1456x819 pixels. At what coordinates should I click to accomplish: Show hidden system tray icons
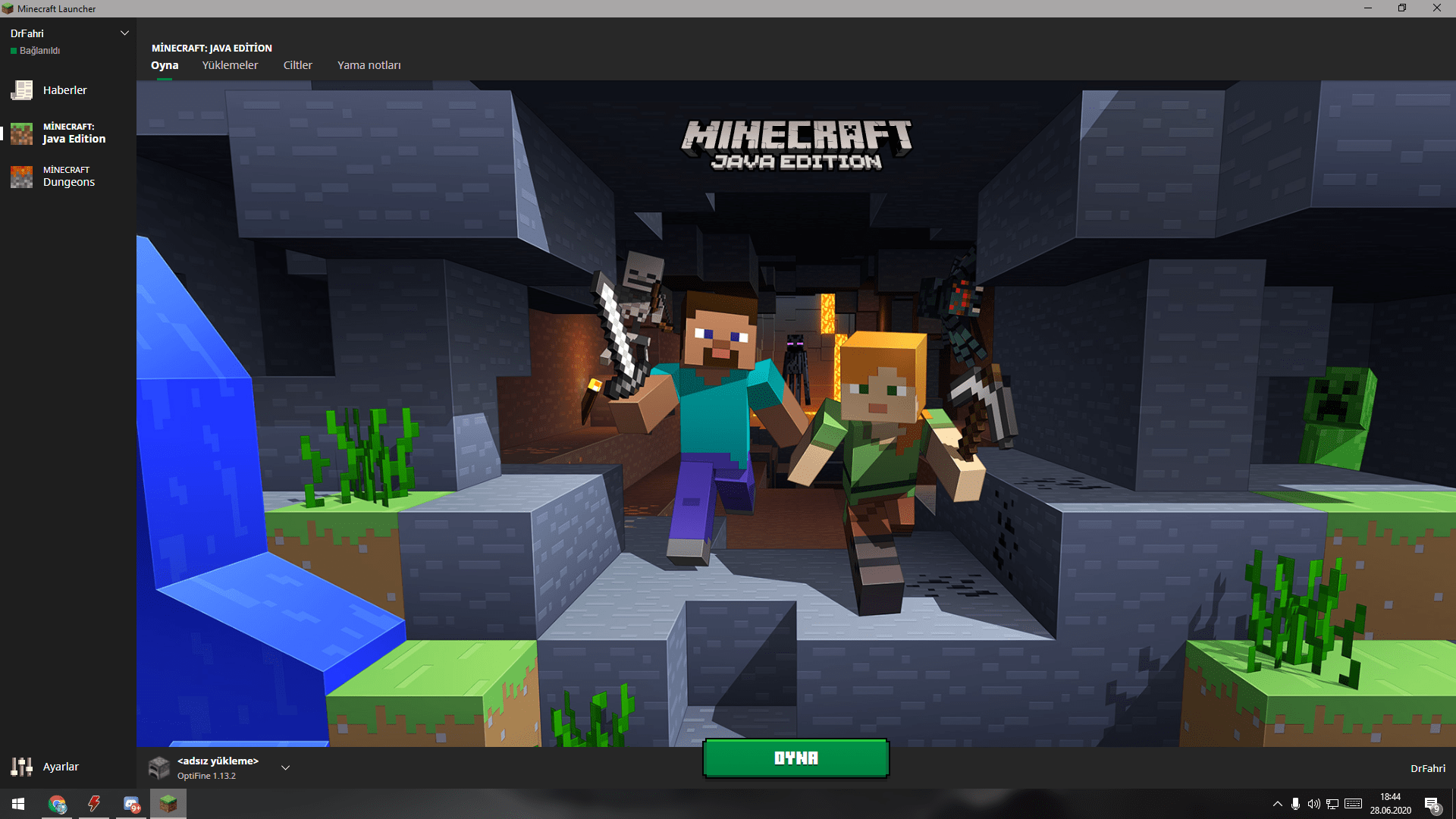1278,804
